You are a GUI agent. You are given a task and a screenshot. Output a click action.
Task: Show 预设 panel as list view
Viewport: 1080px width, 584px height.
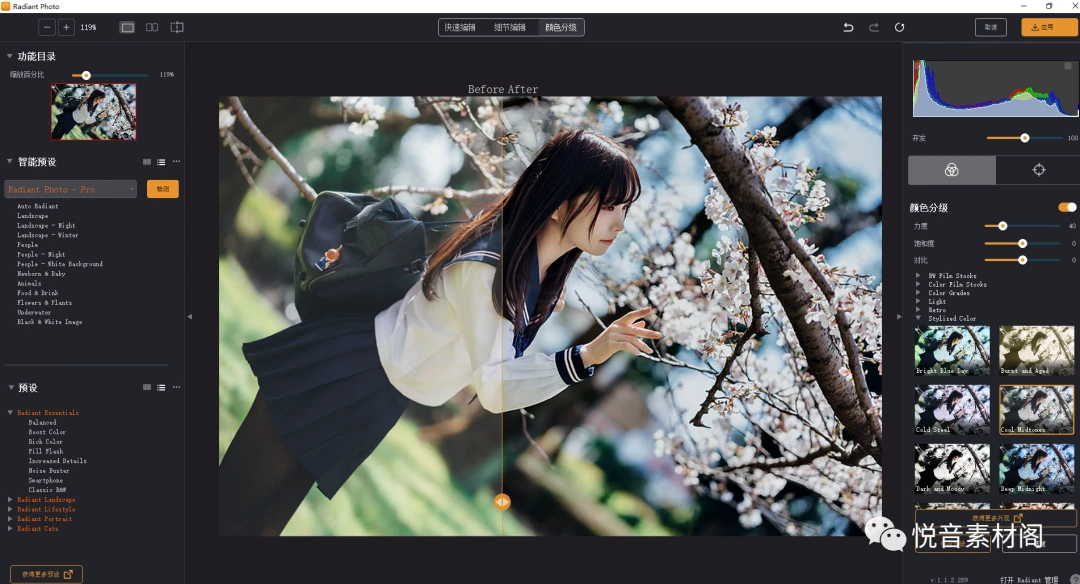click(x=161, y=388)
